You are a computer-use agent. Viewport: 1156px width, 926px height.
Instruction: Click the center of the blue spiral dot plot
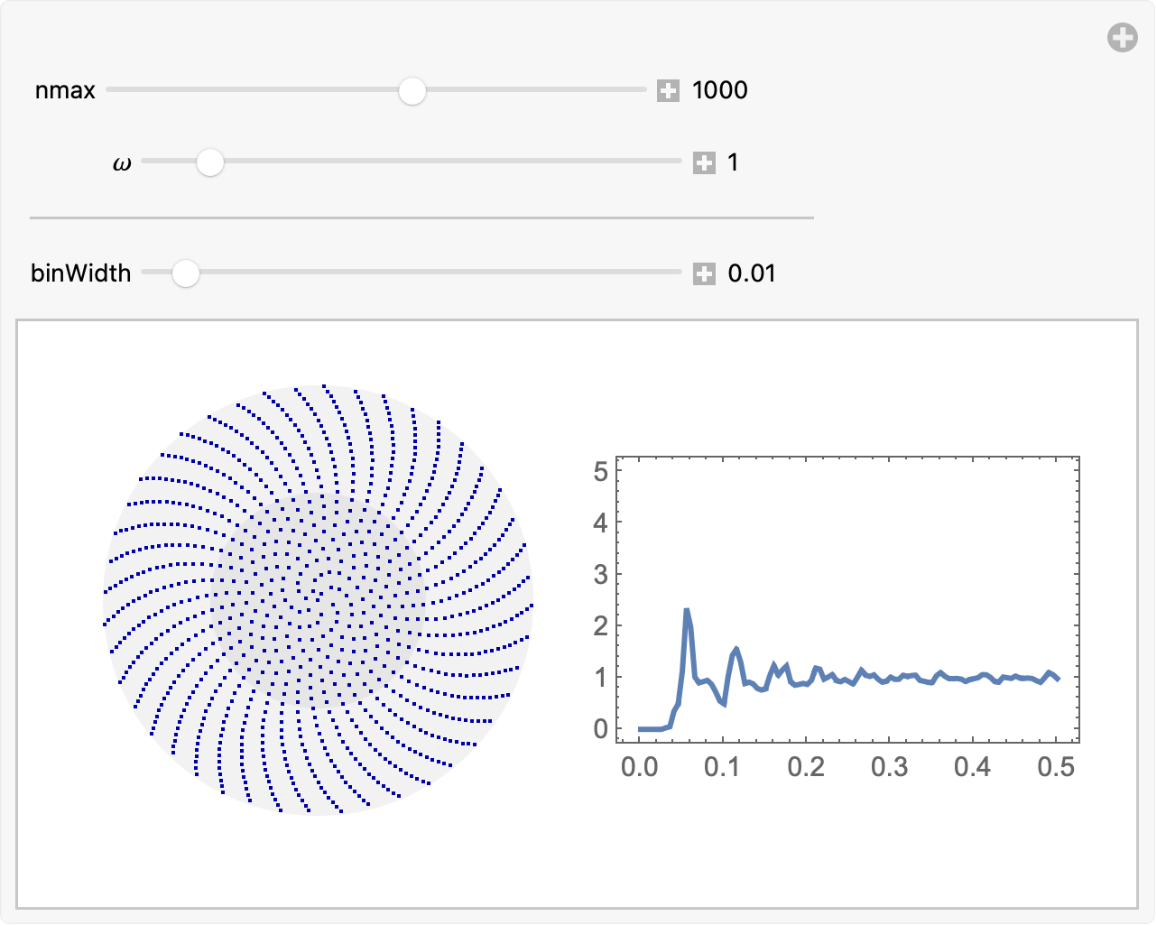pos(318,599)
